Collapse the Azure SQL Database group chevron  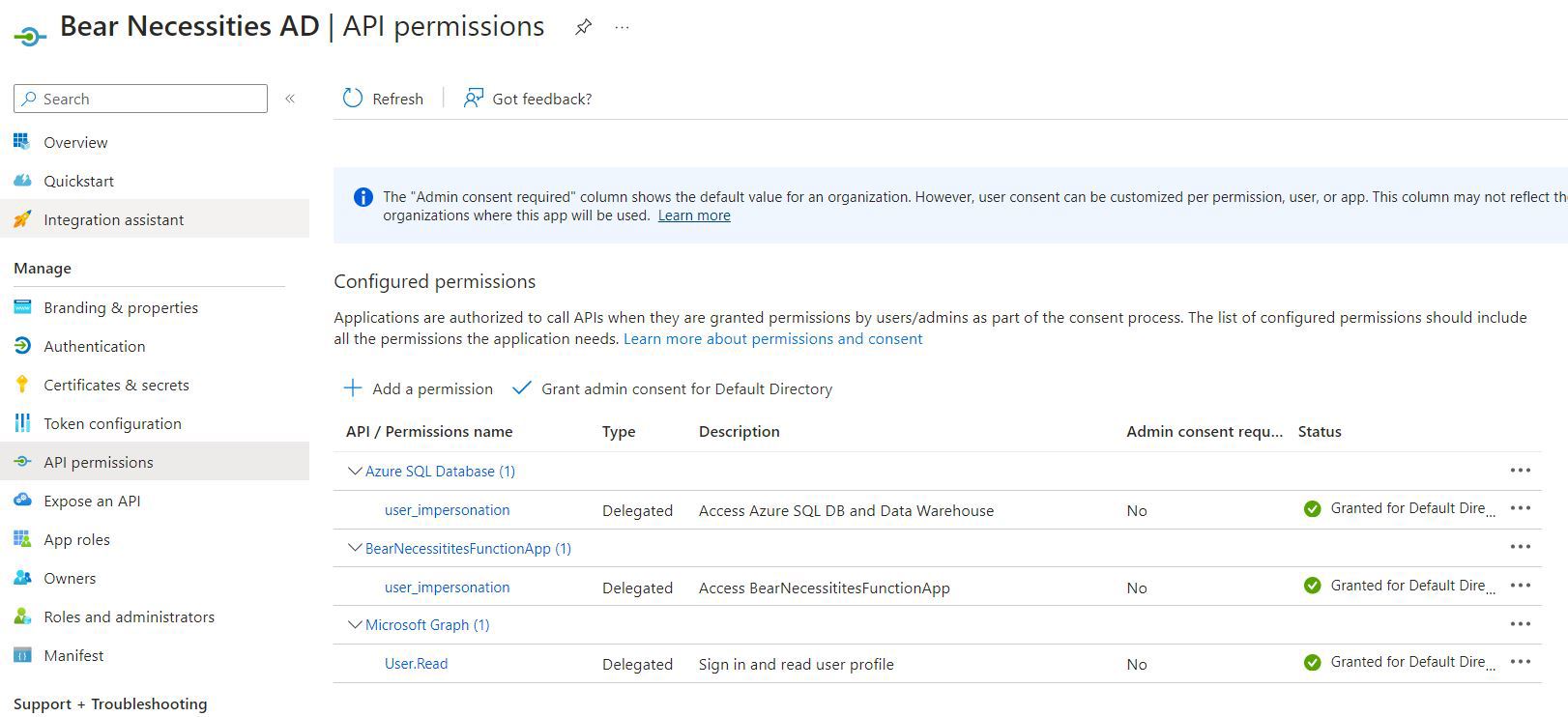(354, 471)
